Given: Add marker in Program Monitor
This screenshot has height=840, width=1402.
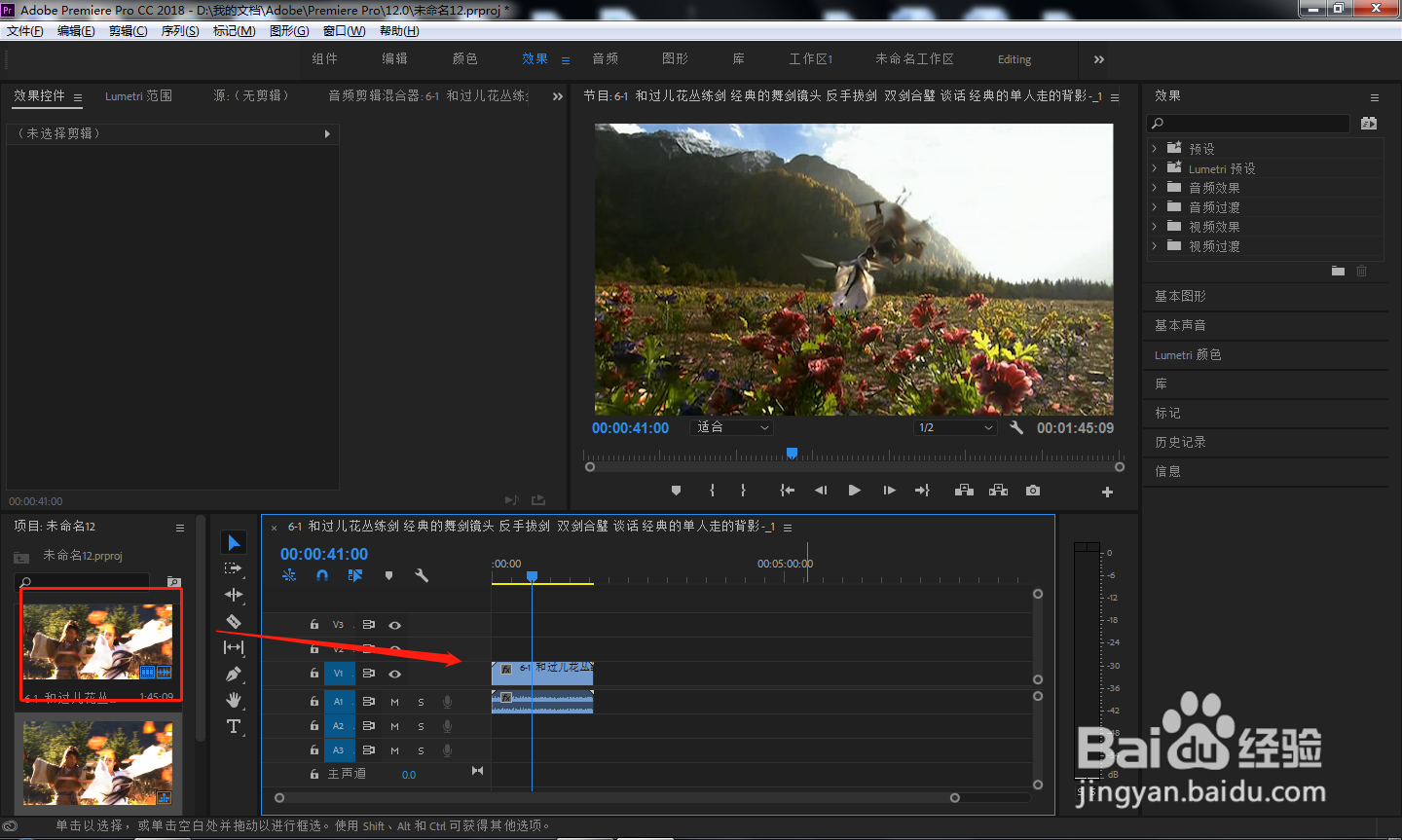Looking at the screenshot, I should click(677, 491).
